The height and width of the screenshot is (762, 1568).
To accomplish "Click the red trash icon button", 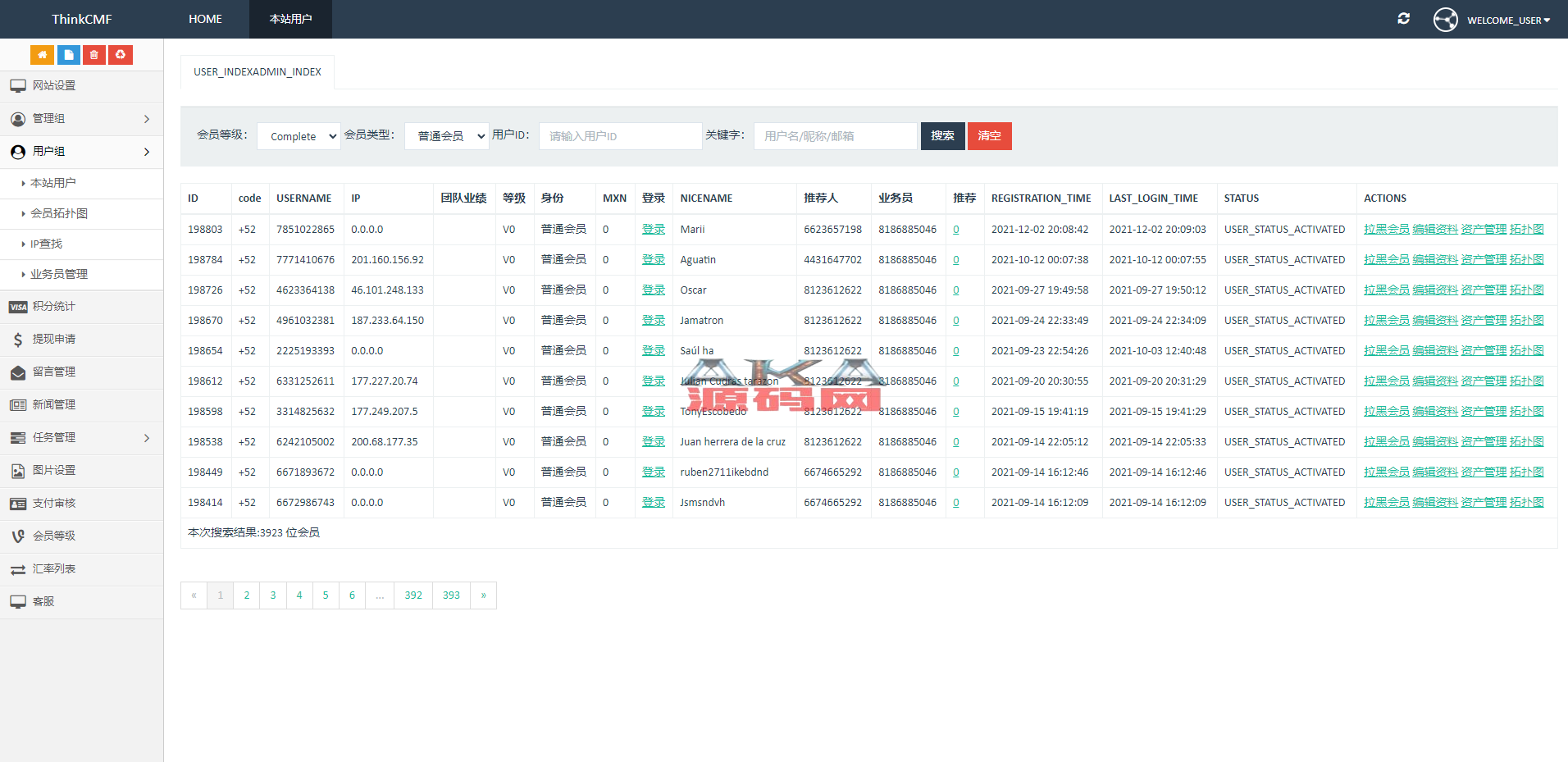I will click(94, 55).
